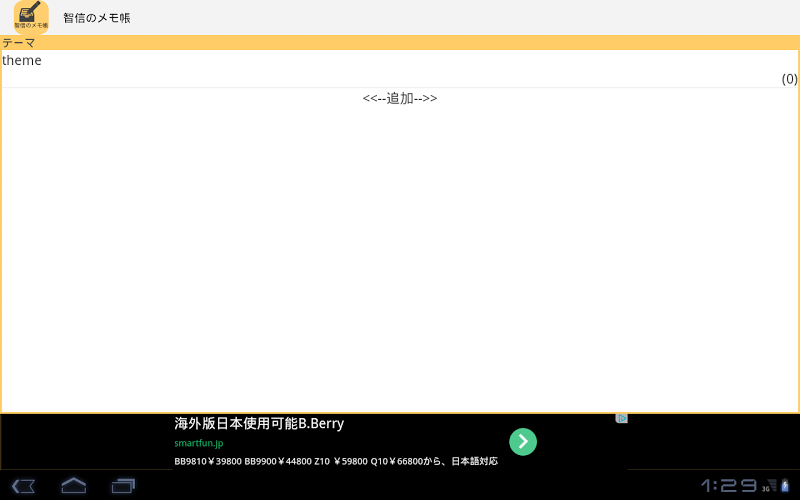Click the green arrow button in ad

click(x=523, y=441)
